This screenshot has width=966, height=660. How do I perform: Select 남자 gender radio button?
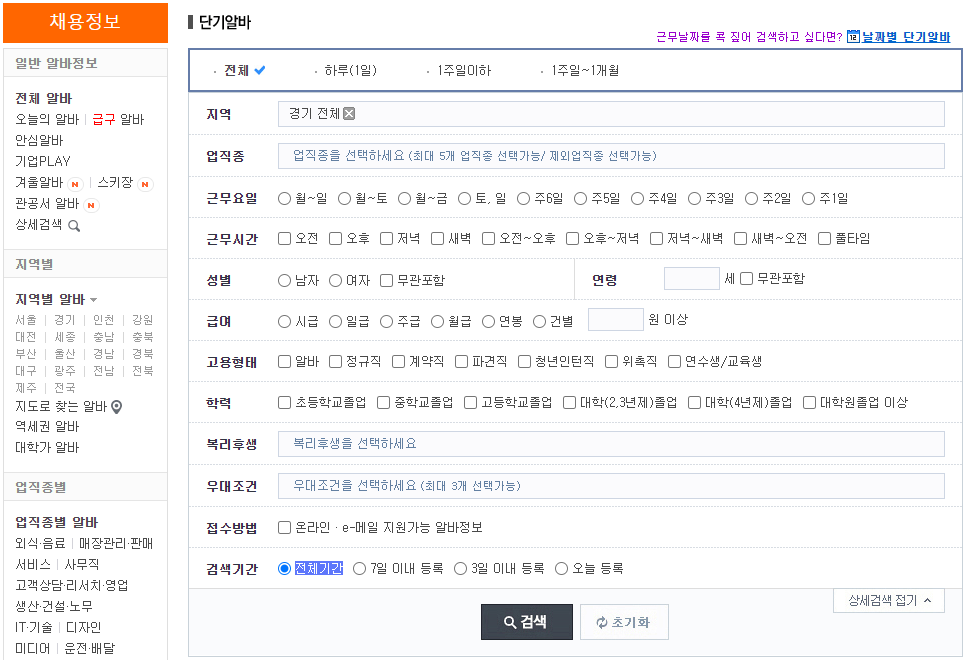coord(284,280)
